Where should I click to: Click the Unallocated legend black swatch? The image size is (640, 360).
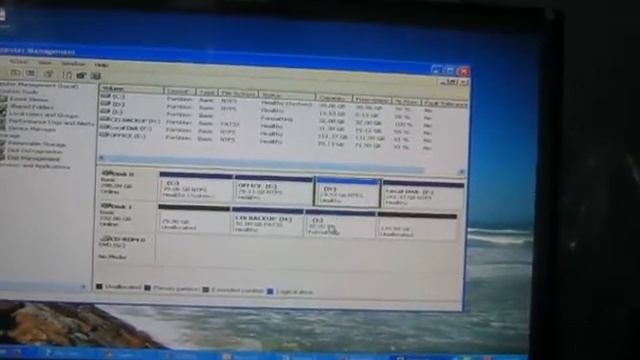tap(99, 287)
